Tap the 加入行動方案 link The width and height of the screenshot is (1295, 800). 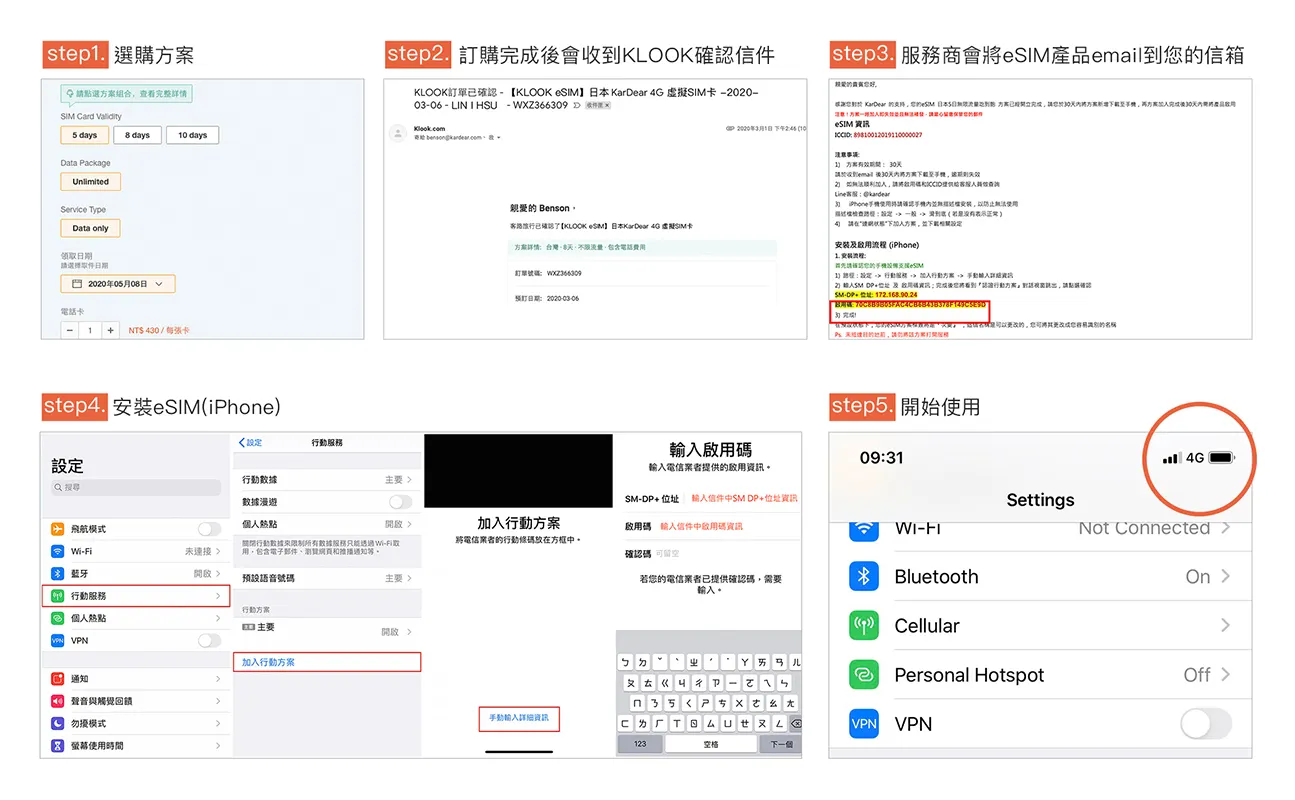pos(327,662)
